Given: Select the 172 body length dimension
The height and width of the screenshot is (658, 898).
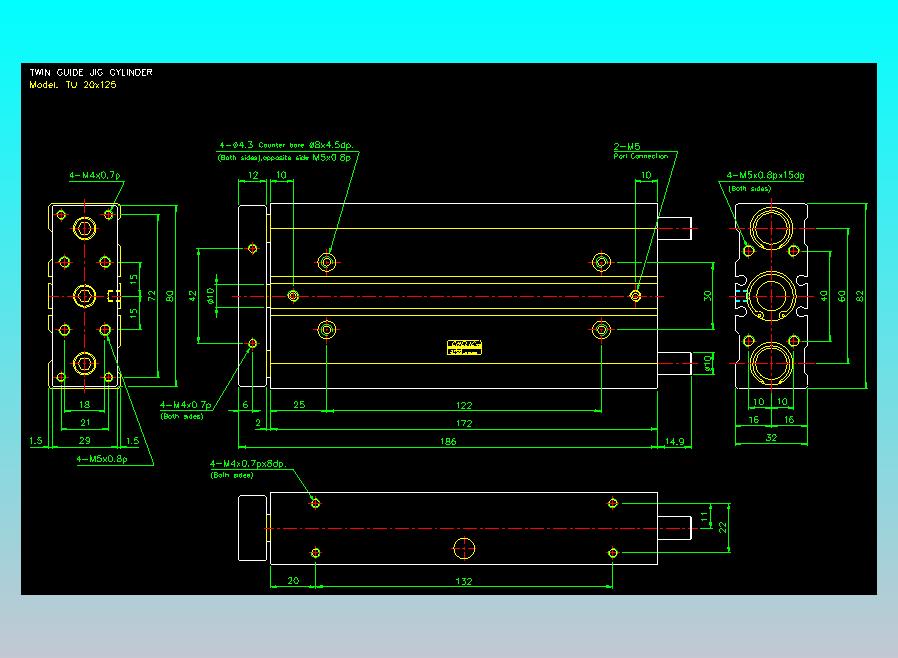Looking at the screenshot, I should (464, 423).
